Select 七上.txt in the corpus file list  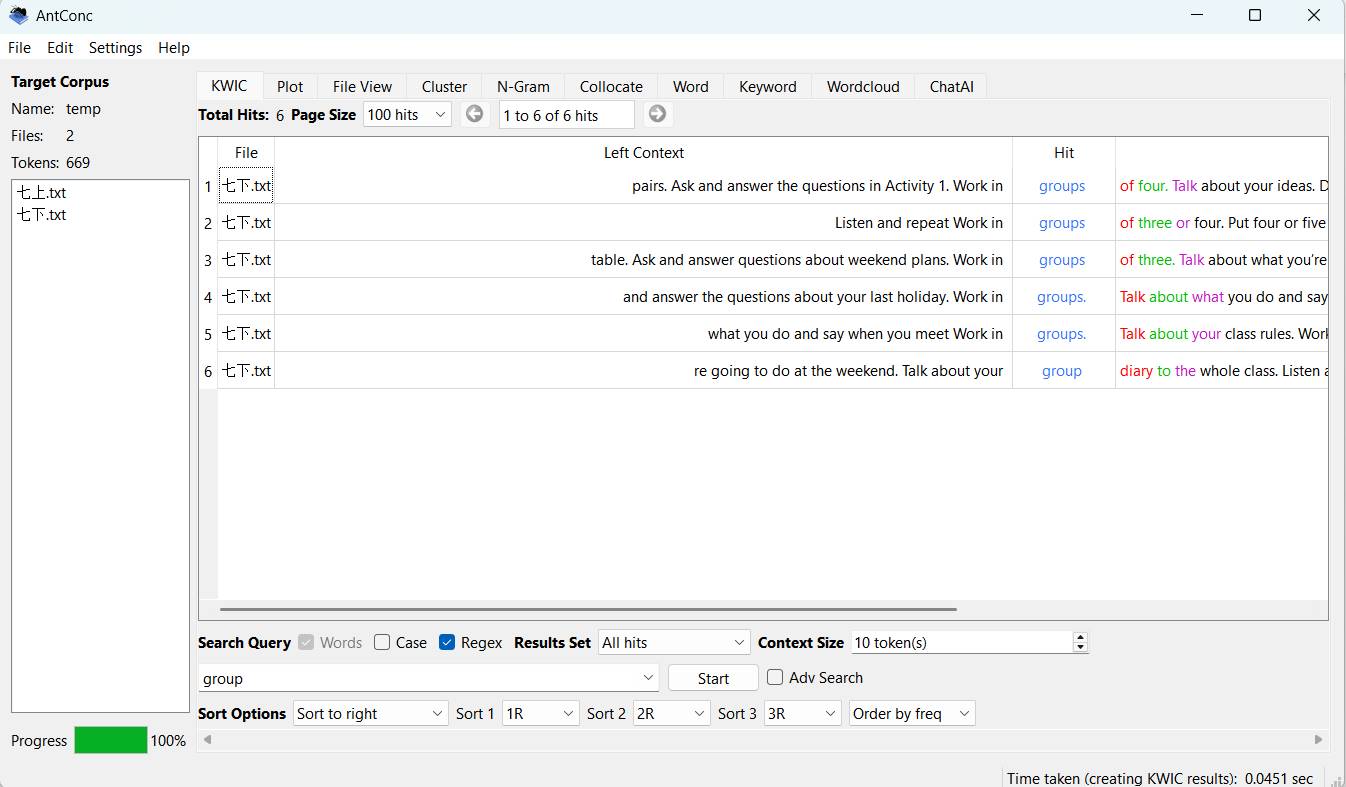[42, 193]
